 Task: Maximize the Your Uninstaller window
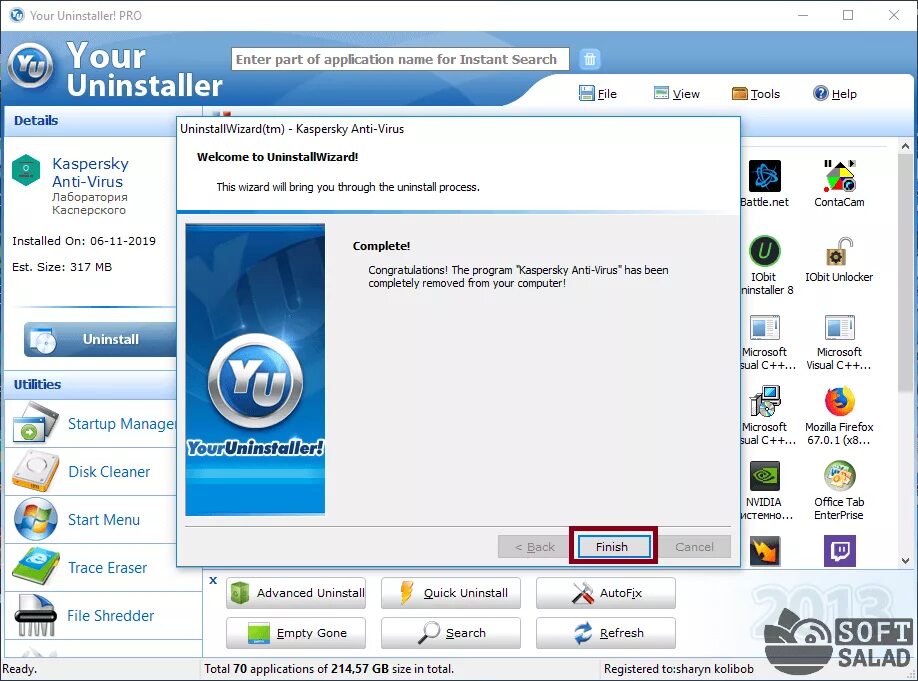pos(848,15)
